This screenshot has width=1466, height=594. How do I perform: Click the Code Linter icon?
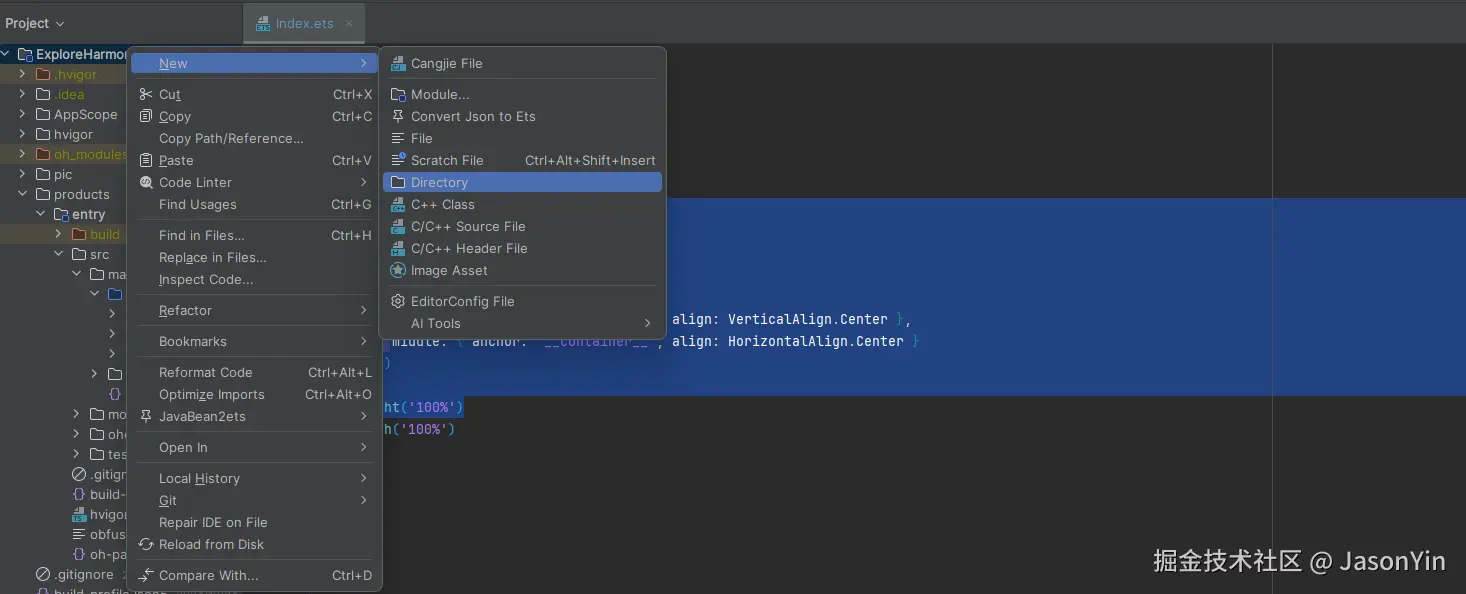point(146,183)
